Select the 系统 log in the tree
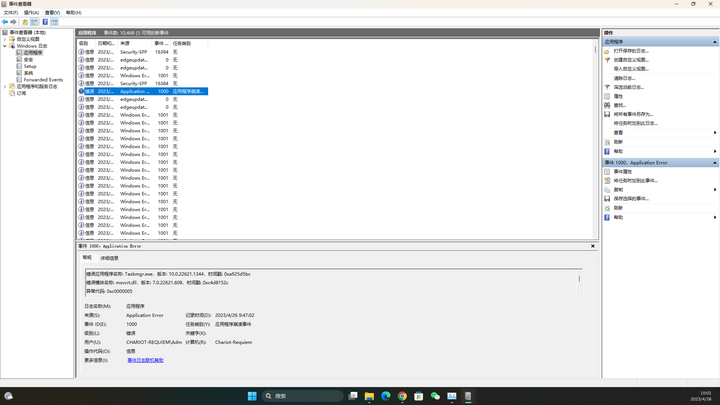Screen dimensions: 720x405 pos(28,73)
